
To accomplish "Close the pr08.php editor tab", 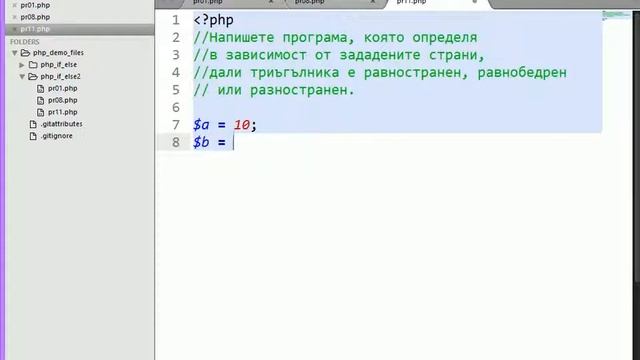I will pyautogui.click(x=372, y=2).
